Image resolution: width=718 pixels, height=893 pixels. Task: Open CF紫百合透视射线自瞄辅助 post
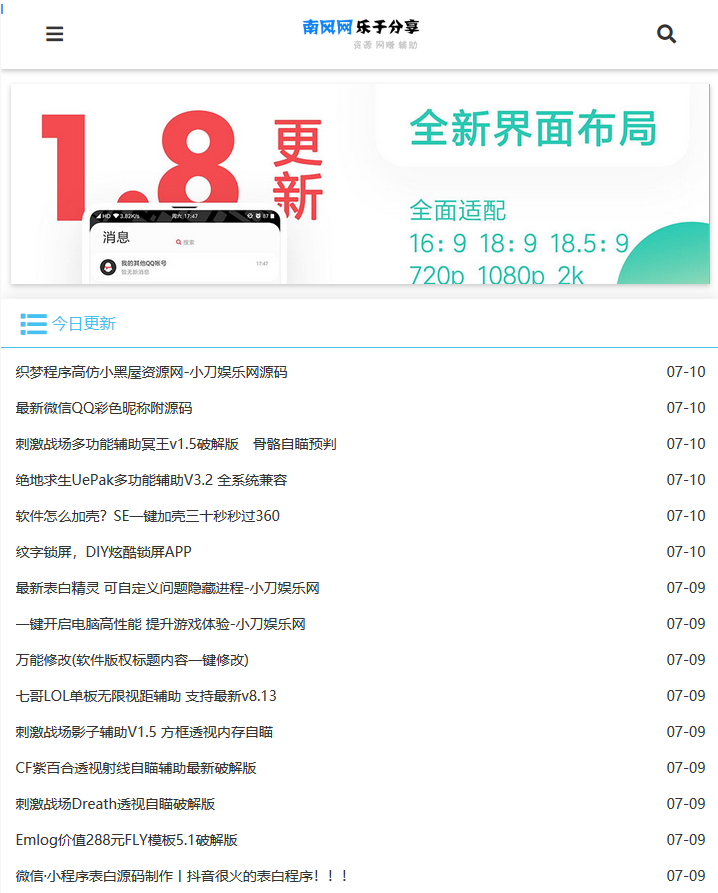[136, 768]
